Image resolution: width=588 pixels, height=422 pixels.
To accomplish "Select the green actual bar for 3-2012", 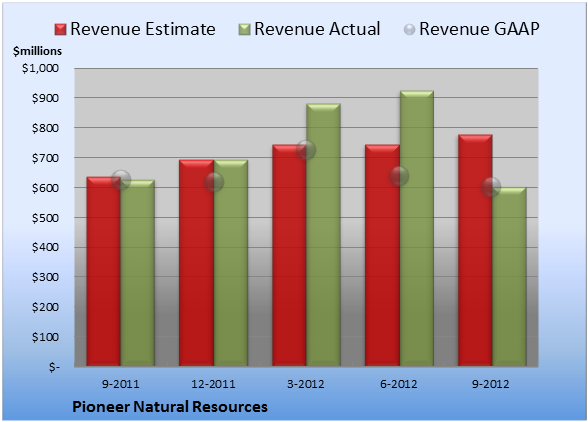I will click(324, 235).
